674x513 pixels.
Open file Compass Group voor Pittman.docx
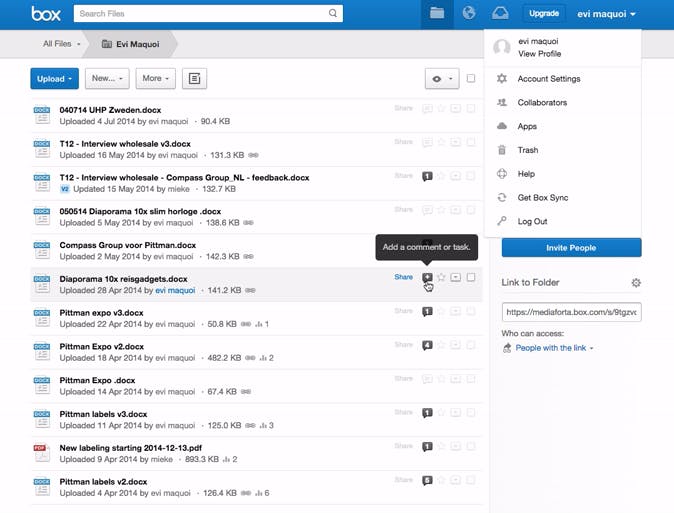pyautogui.click(x=128, y=245)
